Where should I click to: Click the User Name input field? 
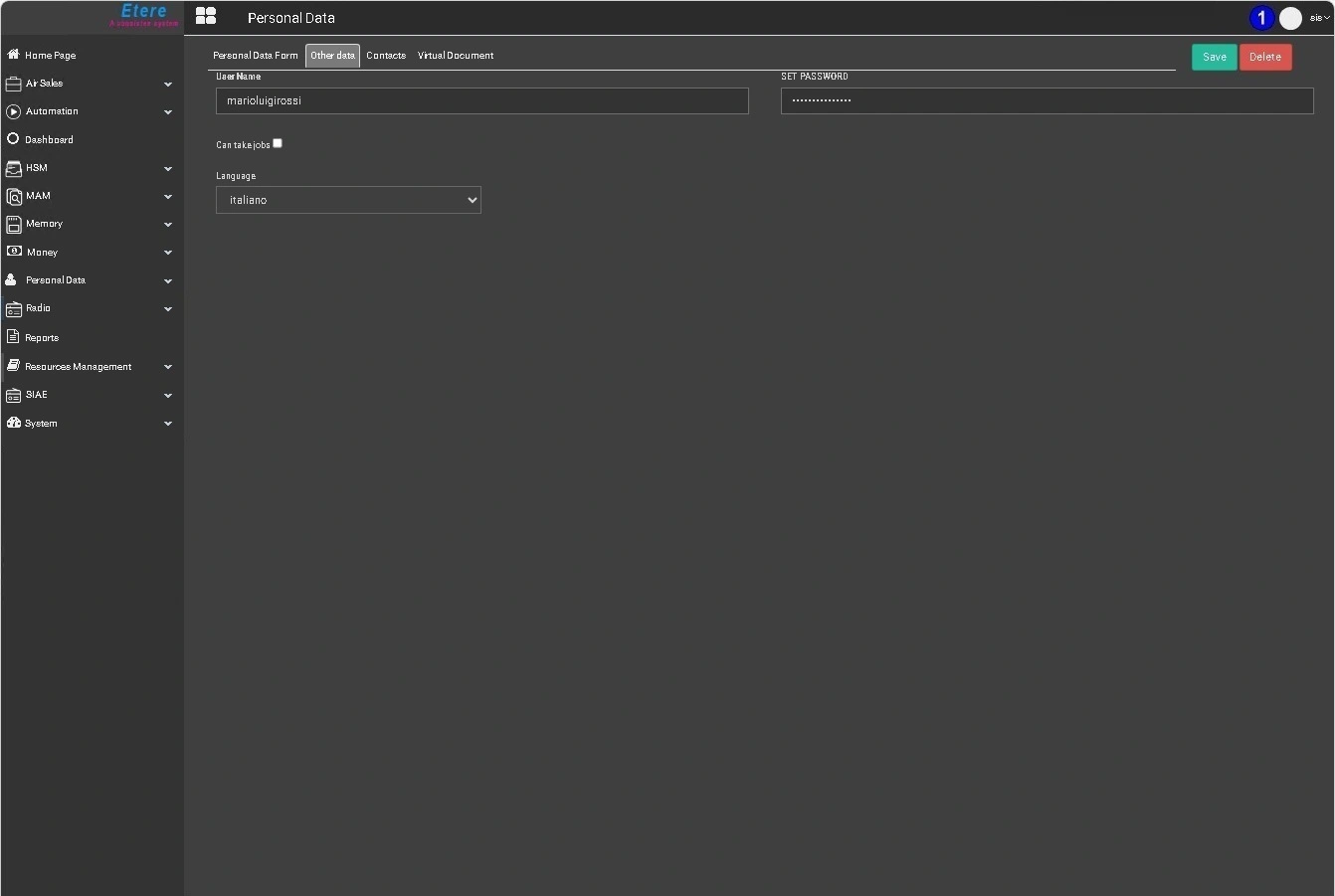[482, 100]
